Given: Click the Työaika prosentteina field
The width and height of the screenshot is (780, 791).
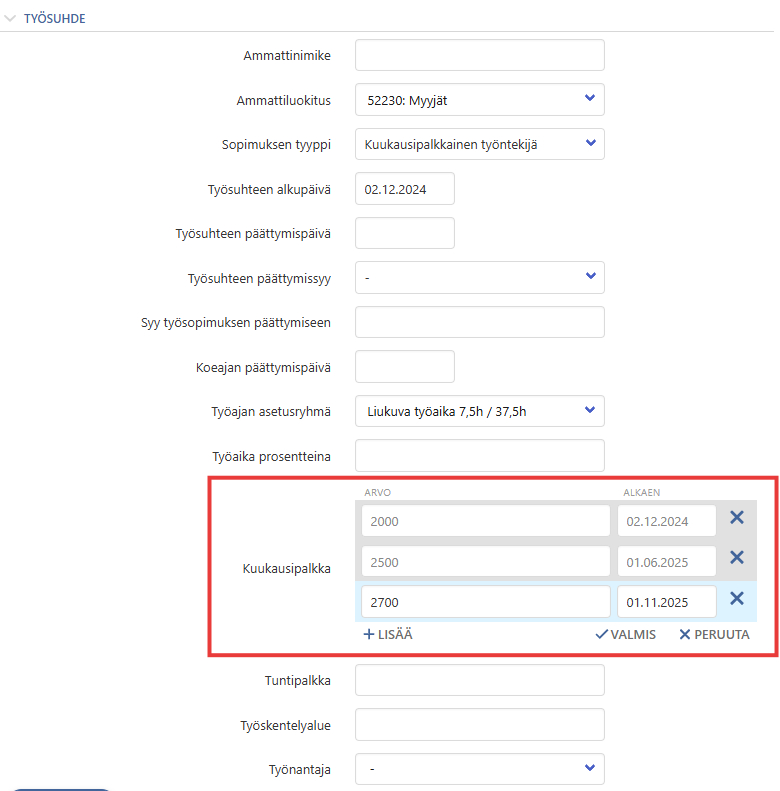Looking at the screenshot, I should point(480,456).
